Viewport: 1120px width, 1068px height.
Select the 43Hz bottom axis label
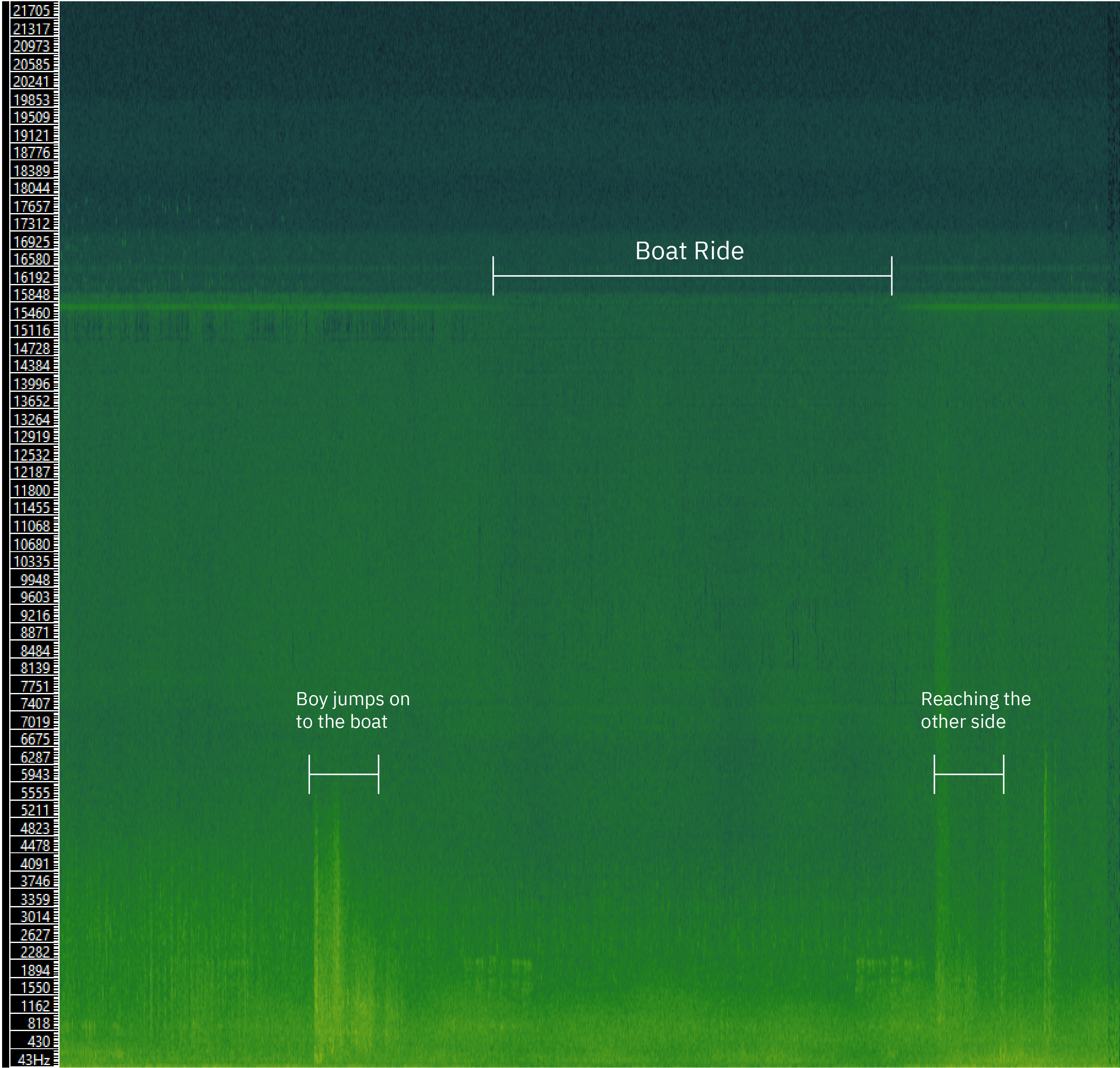pos(34,1060)
